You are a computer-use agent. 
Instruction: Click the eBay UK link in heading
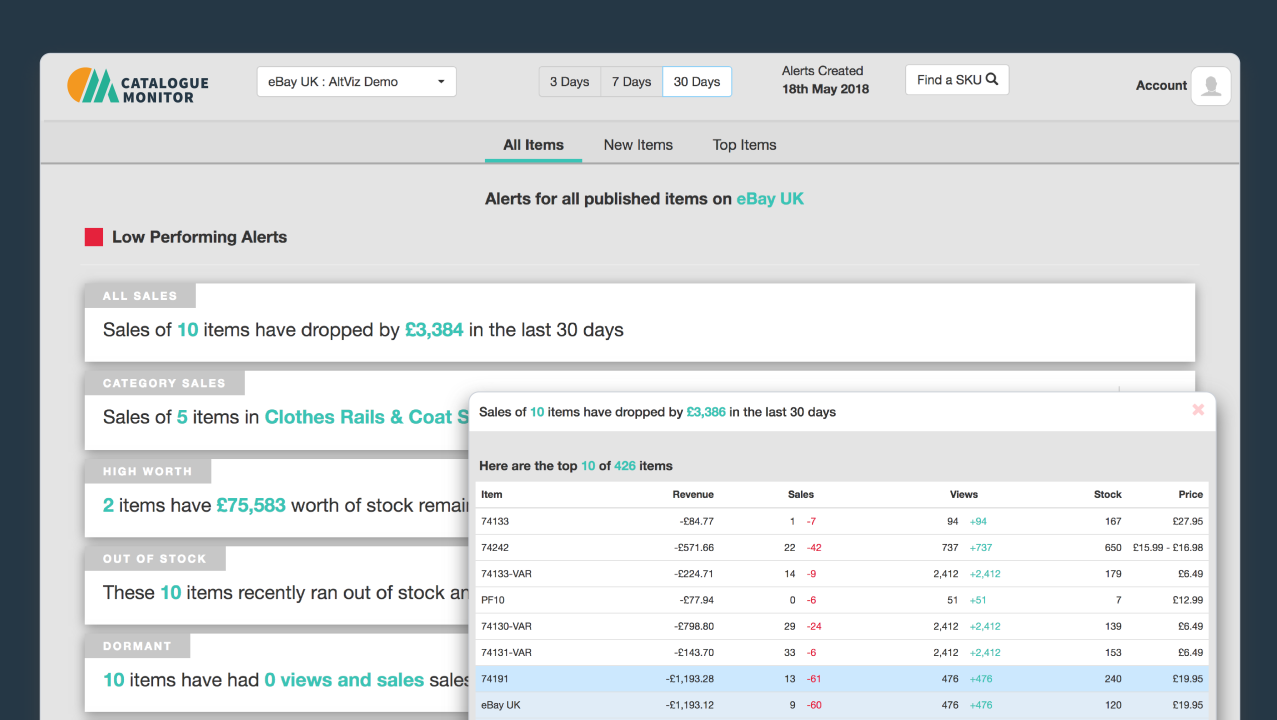770,199
